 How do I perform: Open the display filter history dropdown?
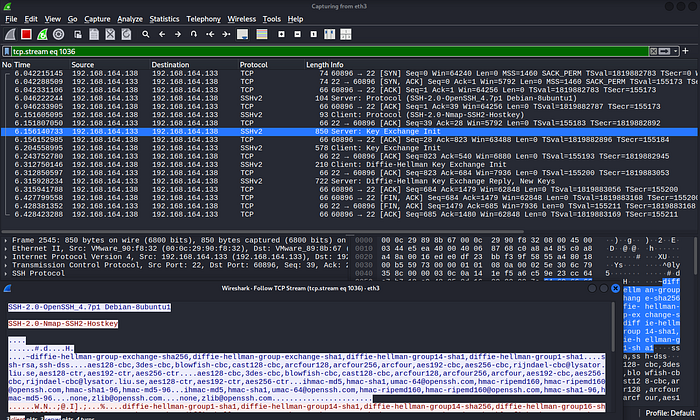pyautogui.click(x=675, y=51)
